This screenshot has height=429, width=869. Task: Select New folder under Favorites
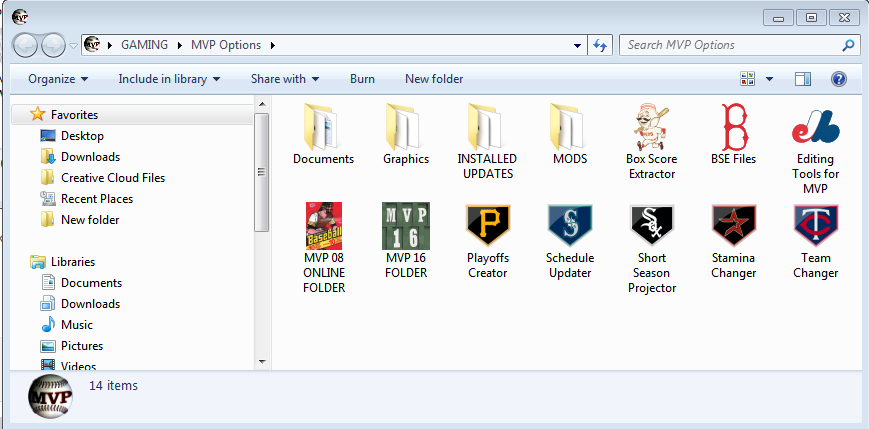pos(90,220)
